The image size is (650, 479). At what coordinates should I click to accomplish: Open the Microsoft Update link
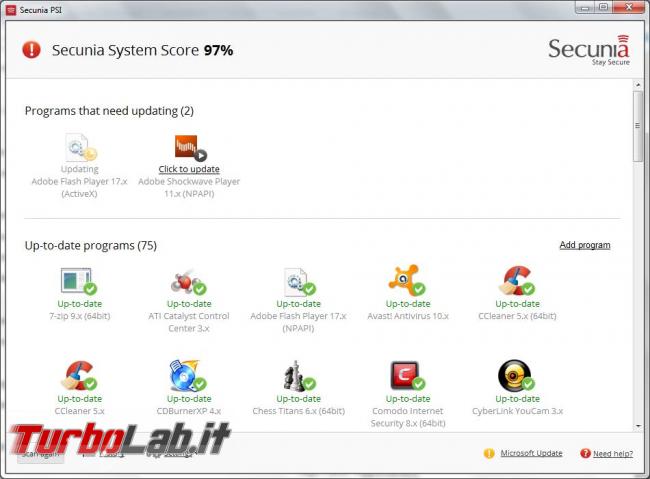pos(531,453)
